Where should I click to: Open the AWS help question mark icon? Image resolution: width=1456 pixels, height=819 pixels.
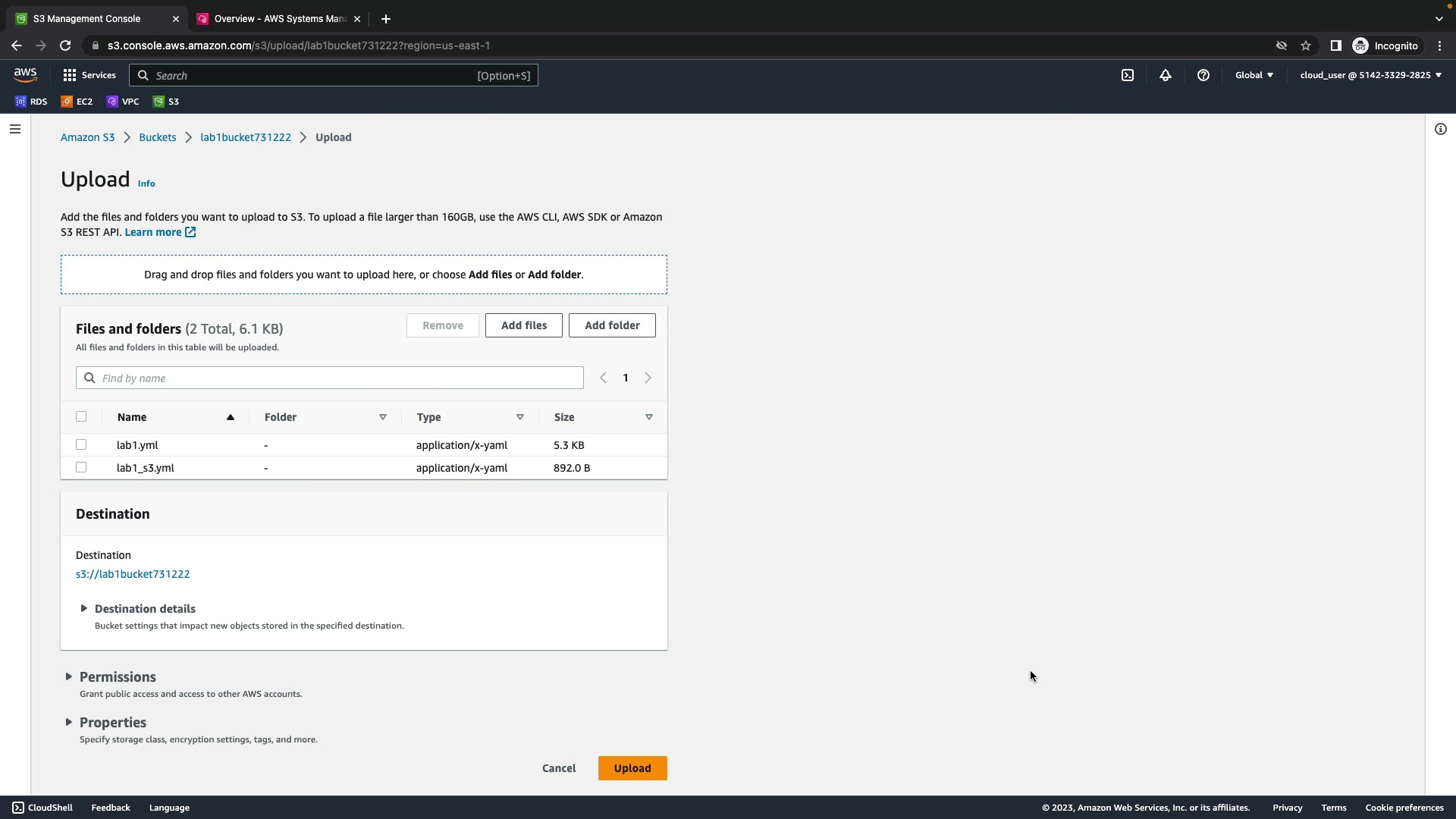click(1203, 75)
